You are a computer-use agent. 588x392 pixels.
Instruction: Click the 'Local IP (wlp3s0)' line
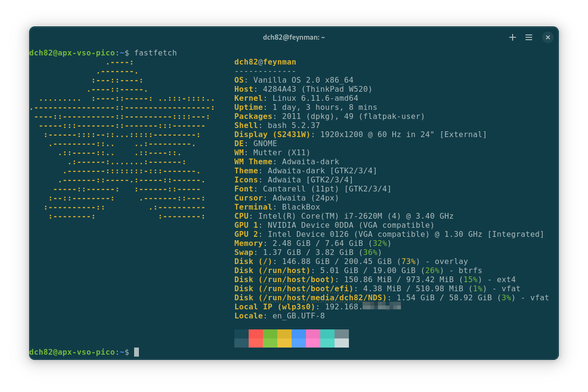318,307
